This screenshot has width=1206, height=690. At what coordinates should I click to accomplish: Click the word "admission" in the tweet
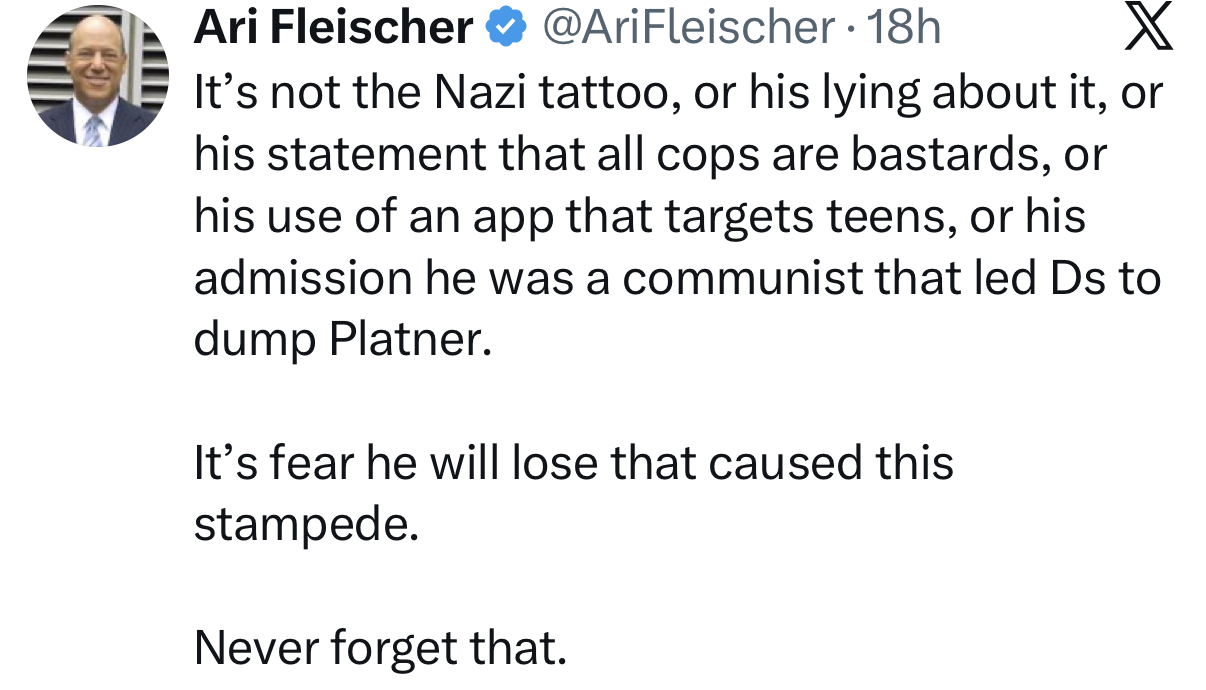302,278
